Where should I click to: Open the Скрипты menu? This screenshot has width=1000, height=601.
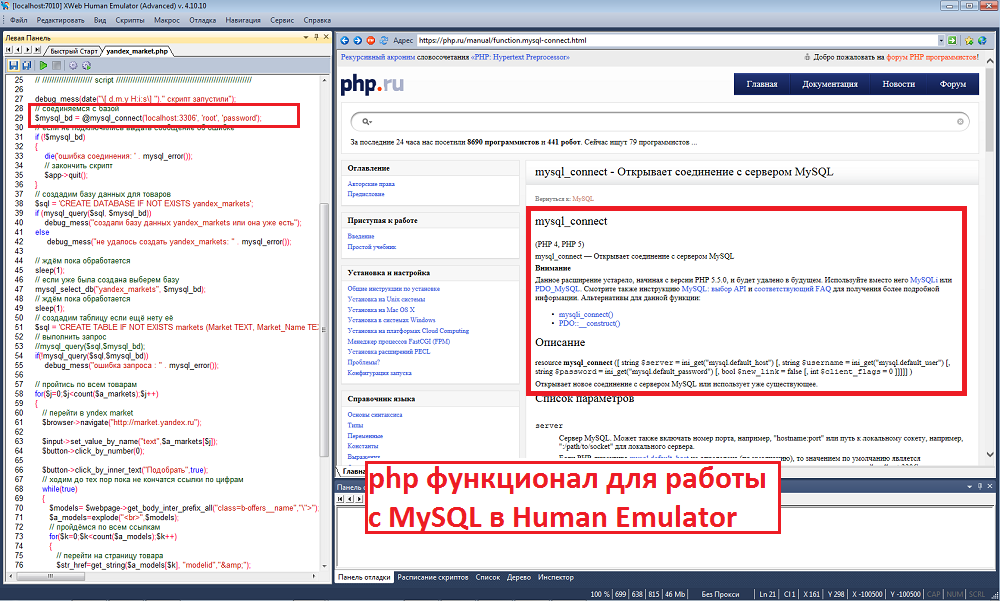pyautogui.click(x=129, y=20)
